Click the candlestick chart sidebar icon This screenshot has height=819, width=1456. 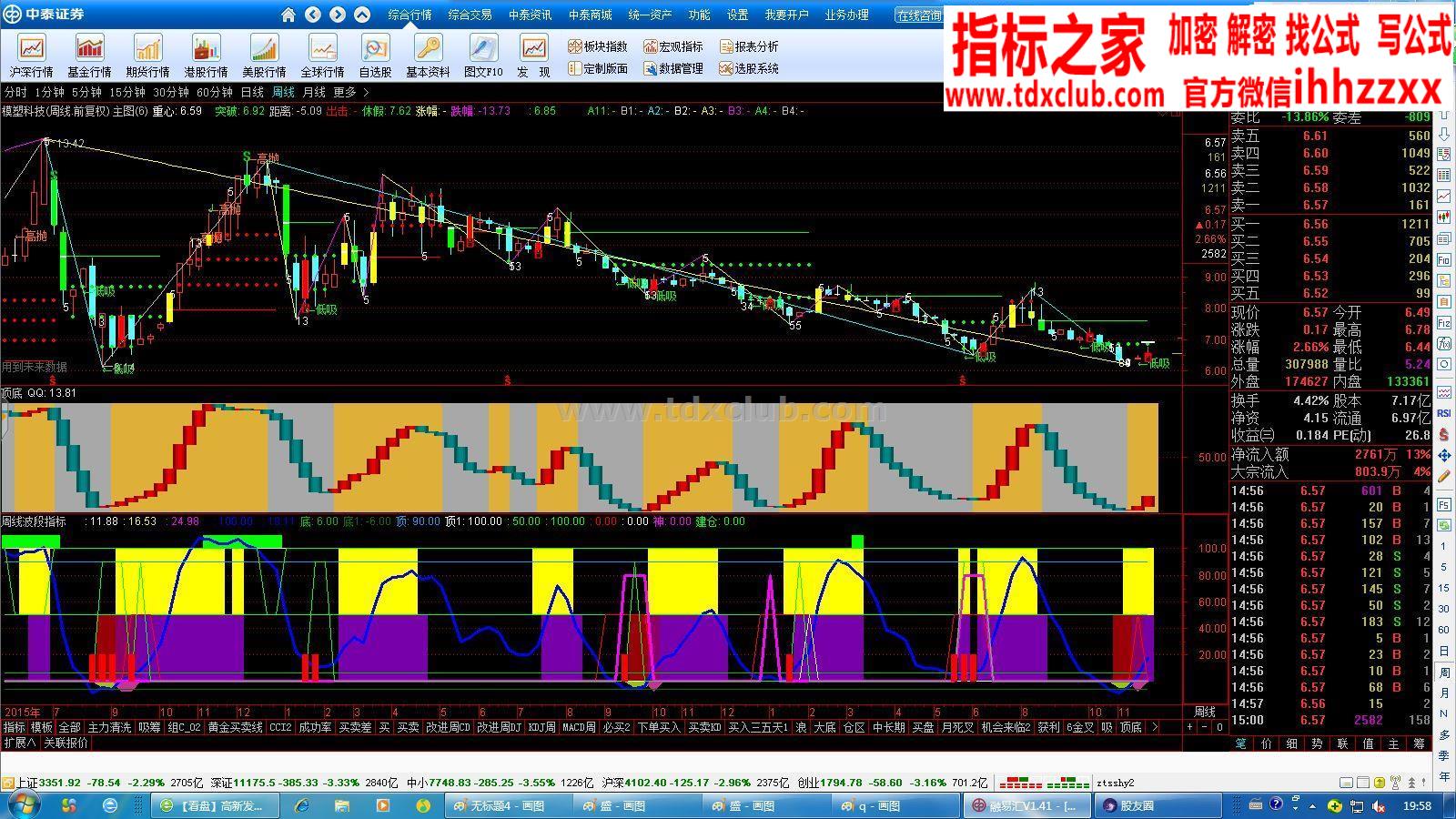pos(1444,217)
